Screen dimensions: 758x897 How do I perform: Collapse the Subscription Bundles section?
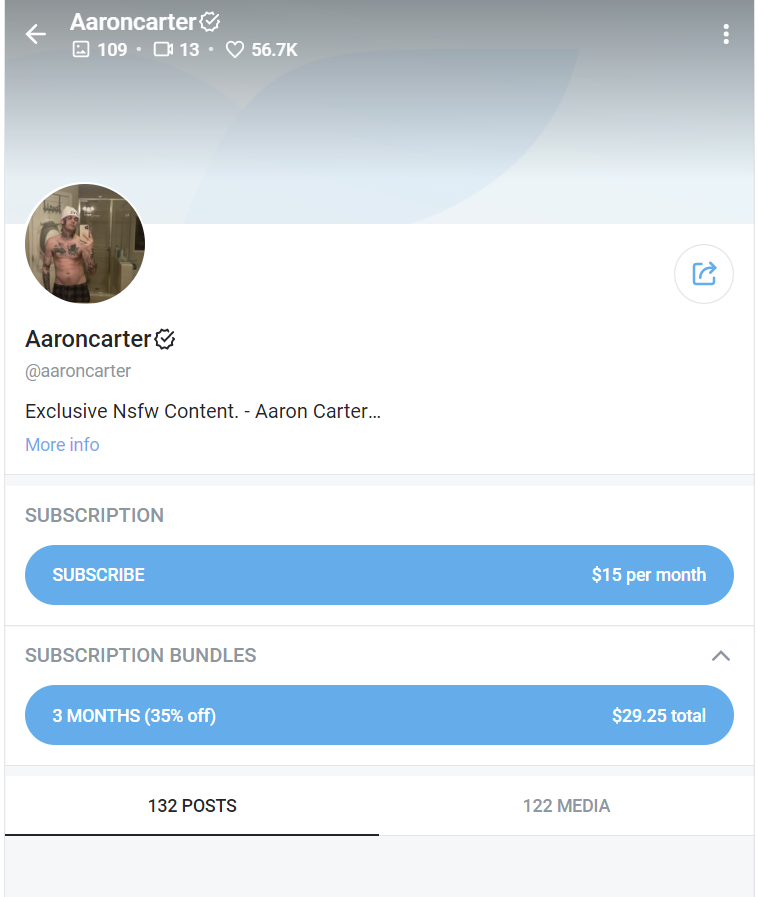pyautogui.click(x=720, y=656)
